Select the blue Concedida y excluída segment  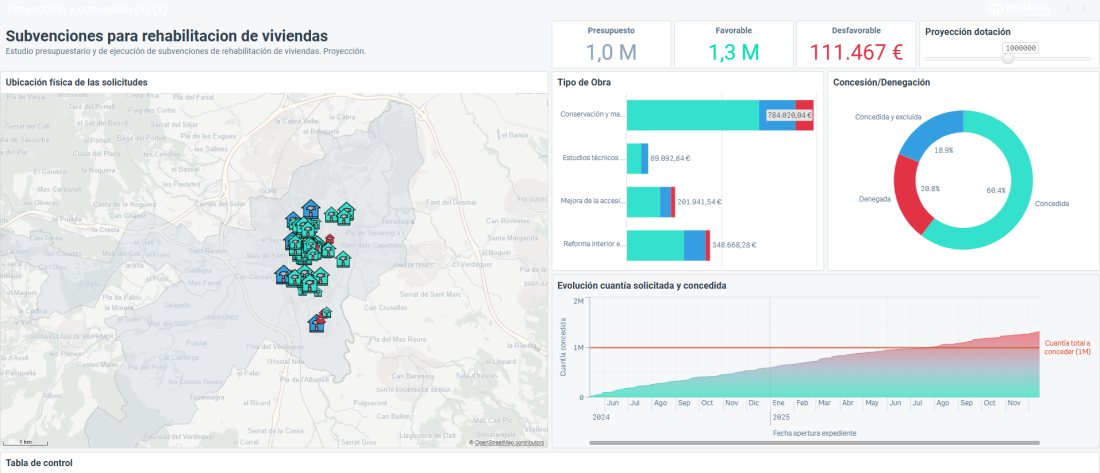928,133
